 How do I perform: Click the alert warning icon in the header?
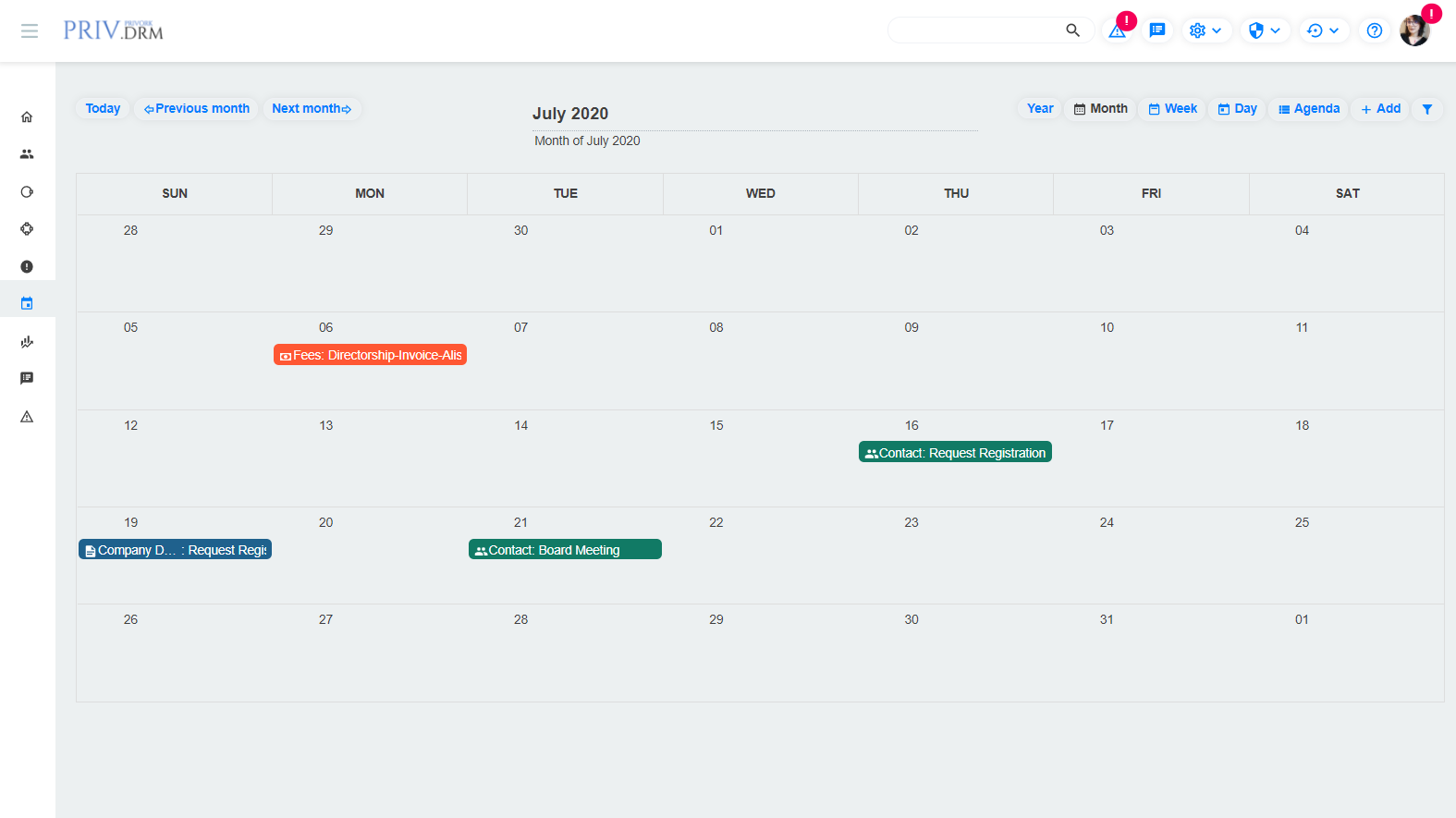click(1118, 31)
